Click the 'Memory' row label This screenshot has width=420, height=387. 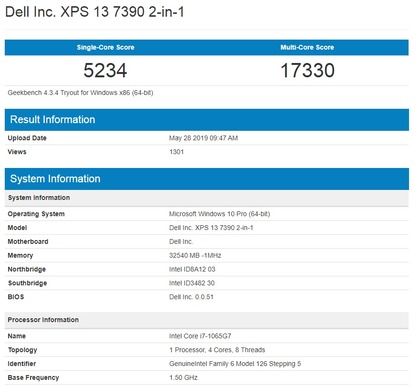pos(20,255)
